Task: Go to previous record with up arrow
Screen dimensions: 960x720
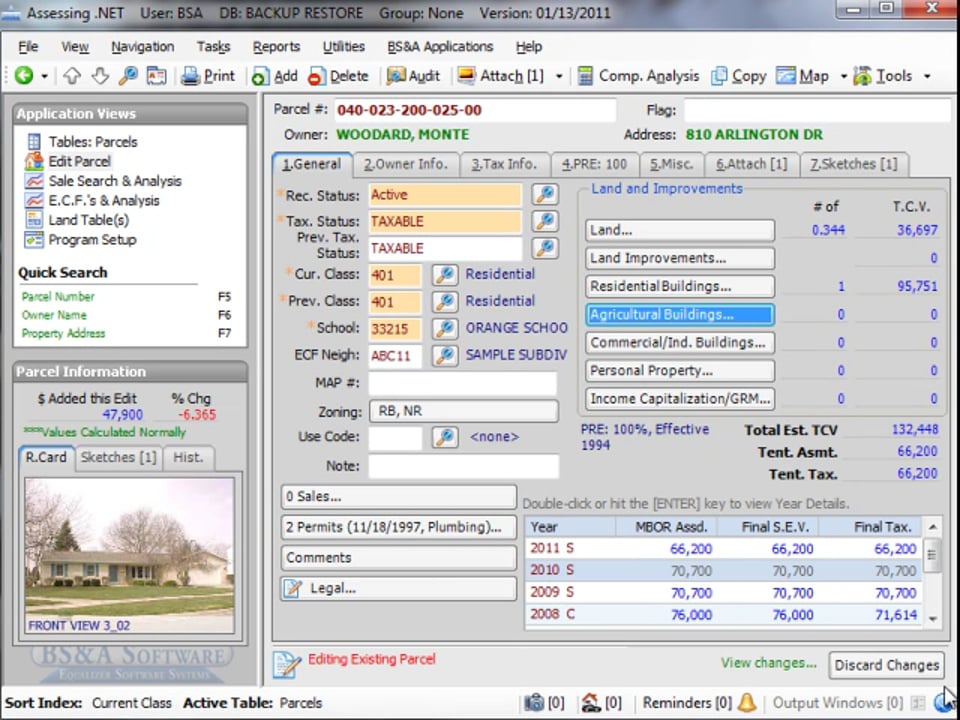Action: tap(72, 76)
